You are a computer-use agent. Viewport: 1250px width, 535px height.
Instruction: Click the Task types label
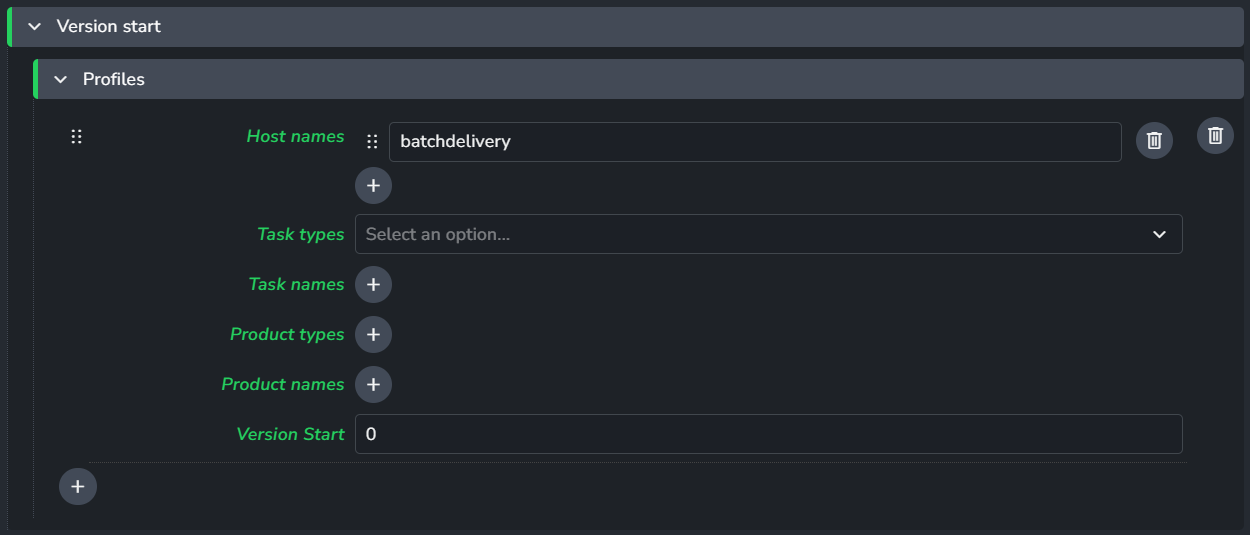(300, 234)
